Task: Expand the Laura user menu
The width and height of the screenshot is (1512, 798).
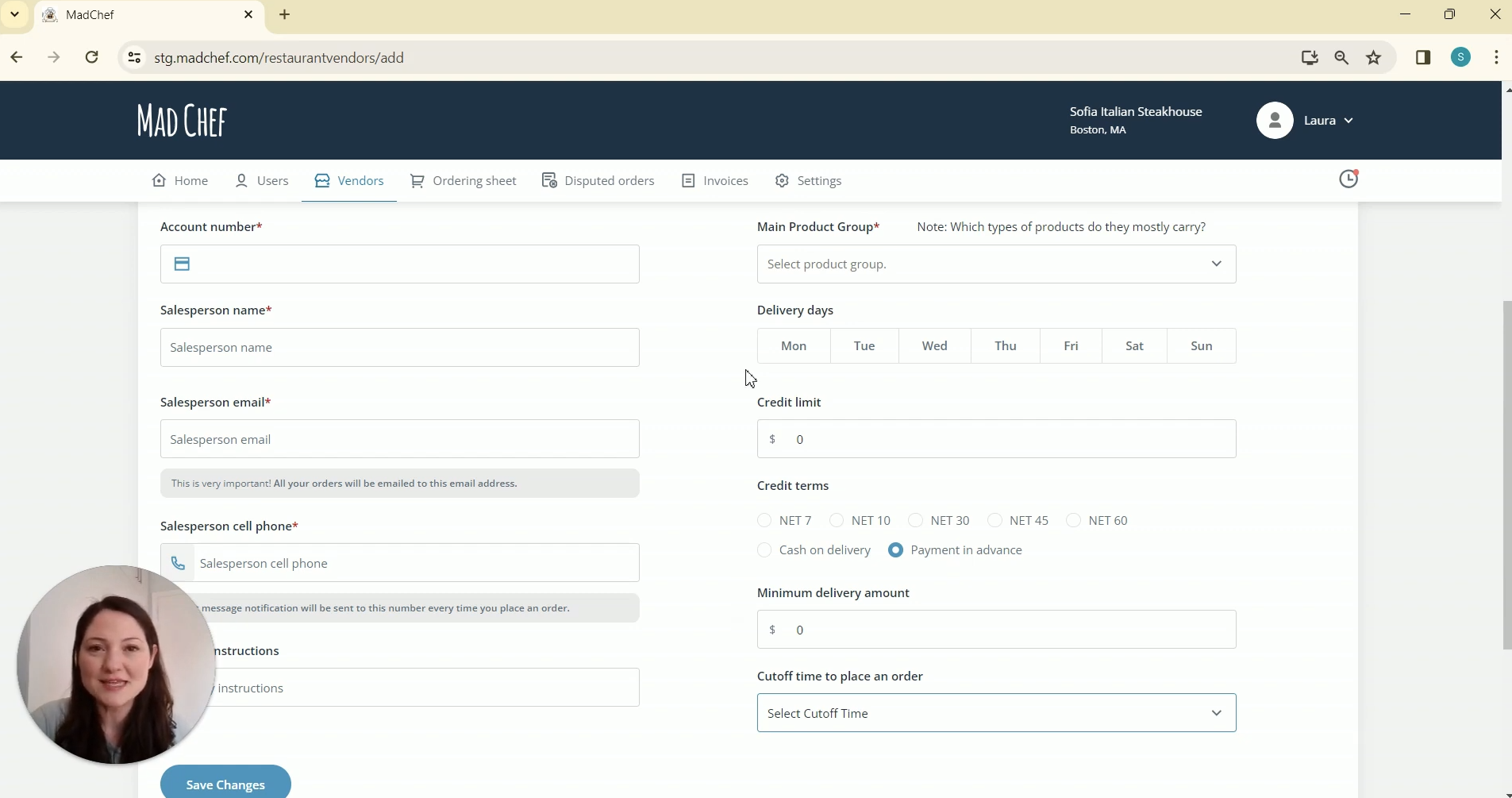Action: pos(1329,121)
